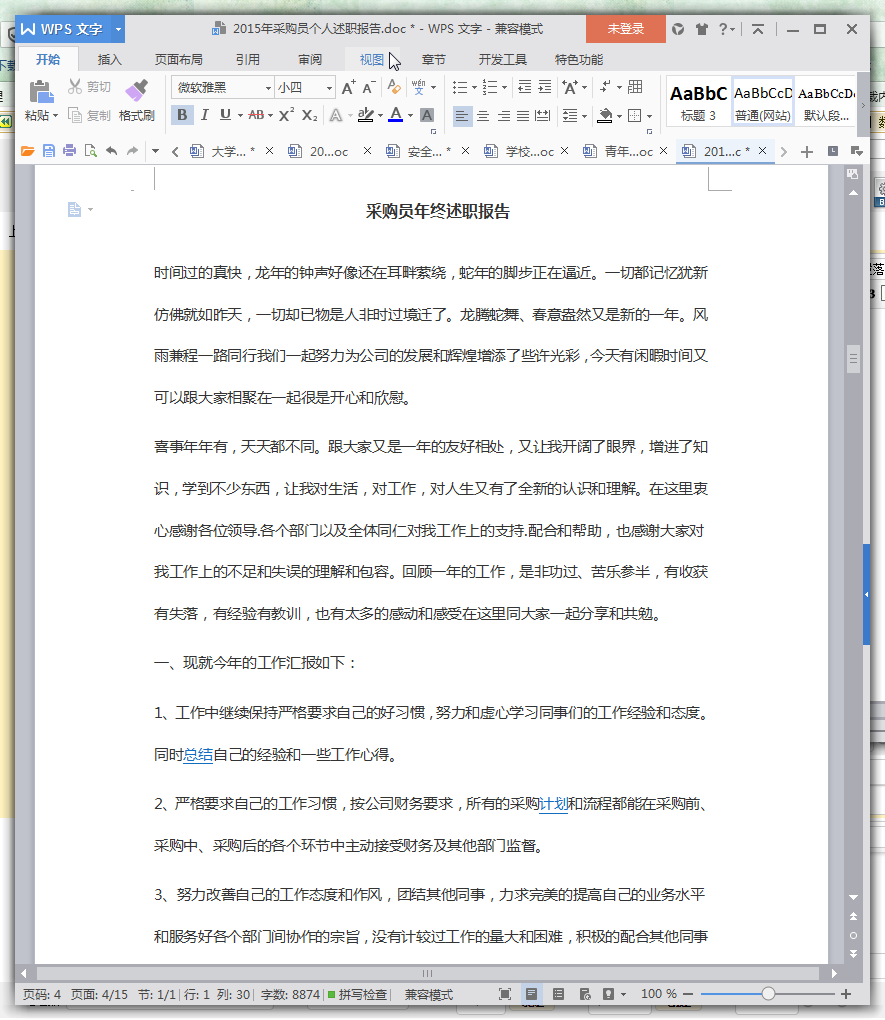
Task: Increase font size with the A+ icon
Action: pyautogui.click(x=349, y=87)
